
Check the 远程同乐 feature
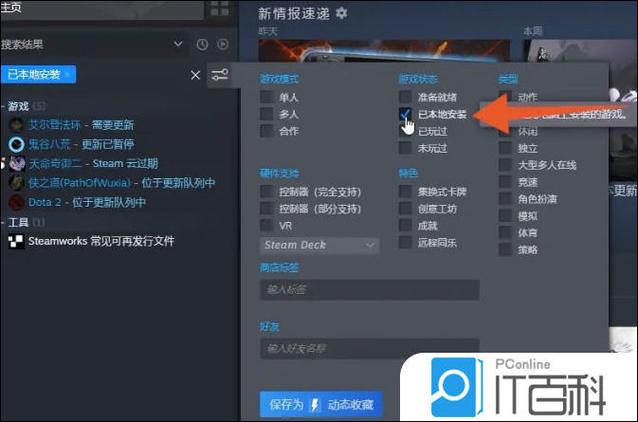coord(405,242)
